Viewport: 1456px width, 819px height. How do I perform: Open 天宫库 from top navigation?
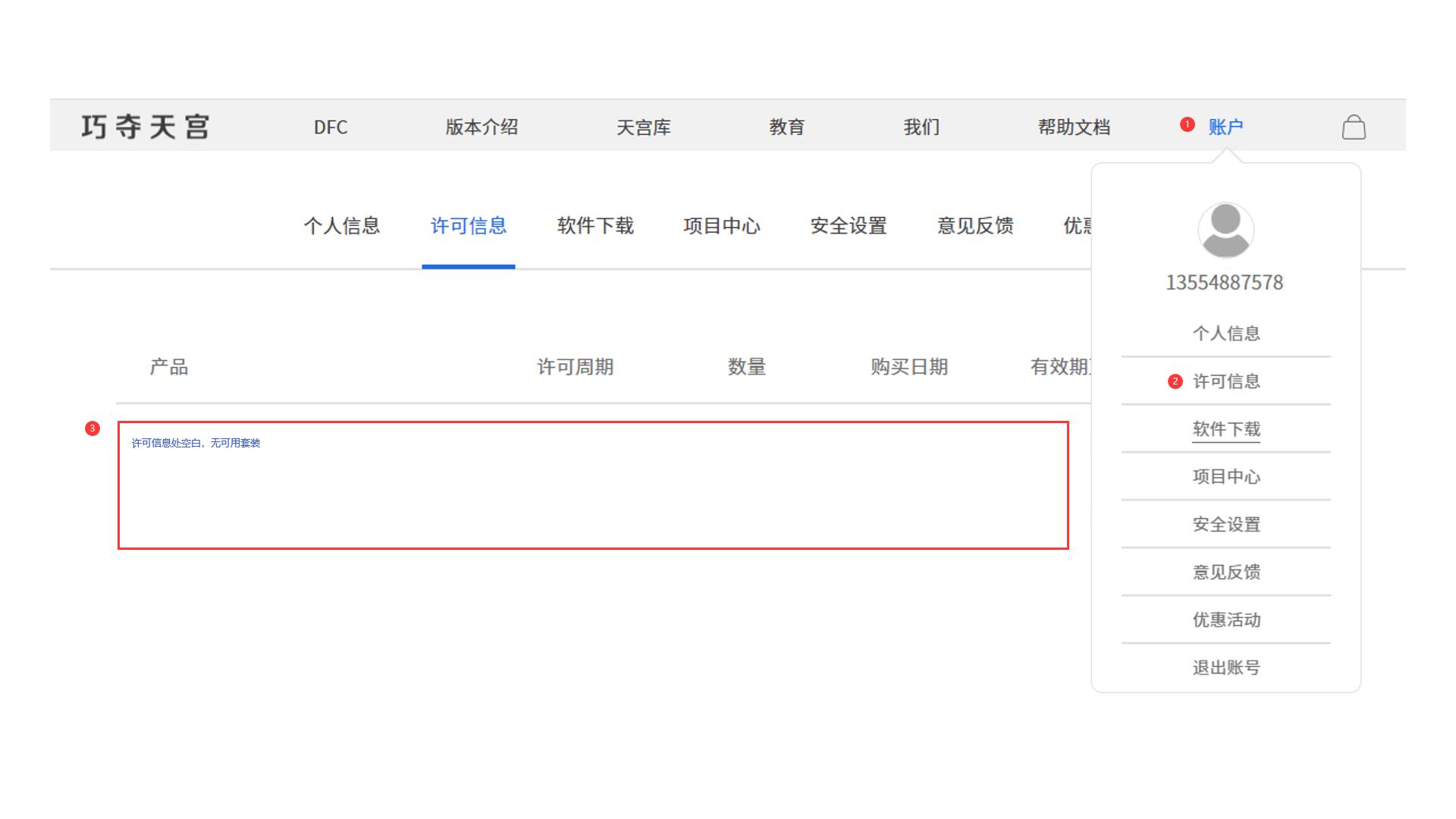[x=643, y=127]
